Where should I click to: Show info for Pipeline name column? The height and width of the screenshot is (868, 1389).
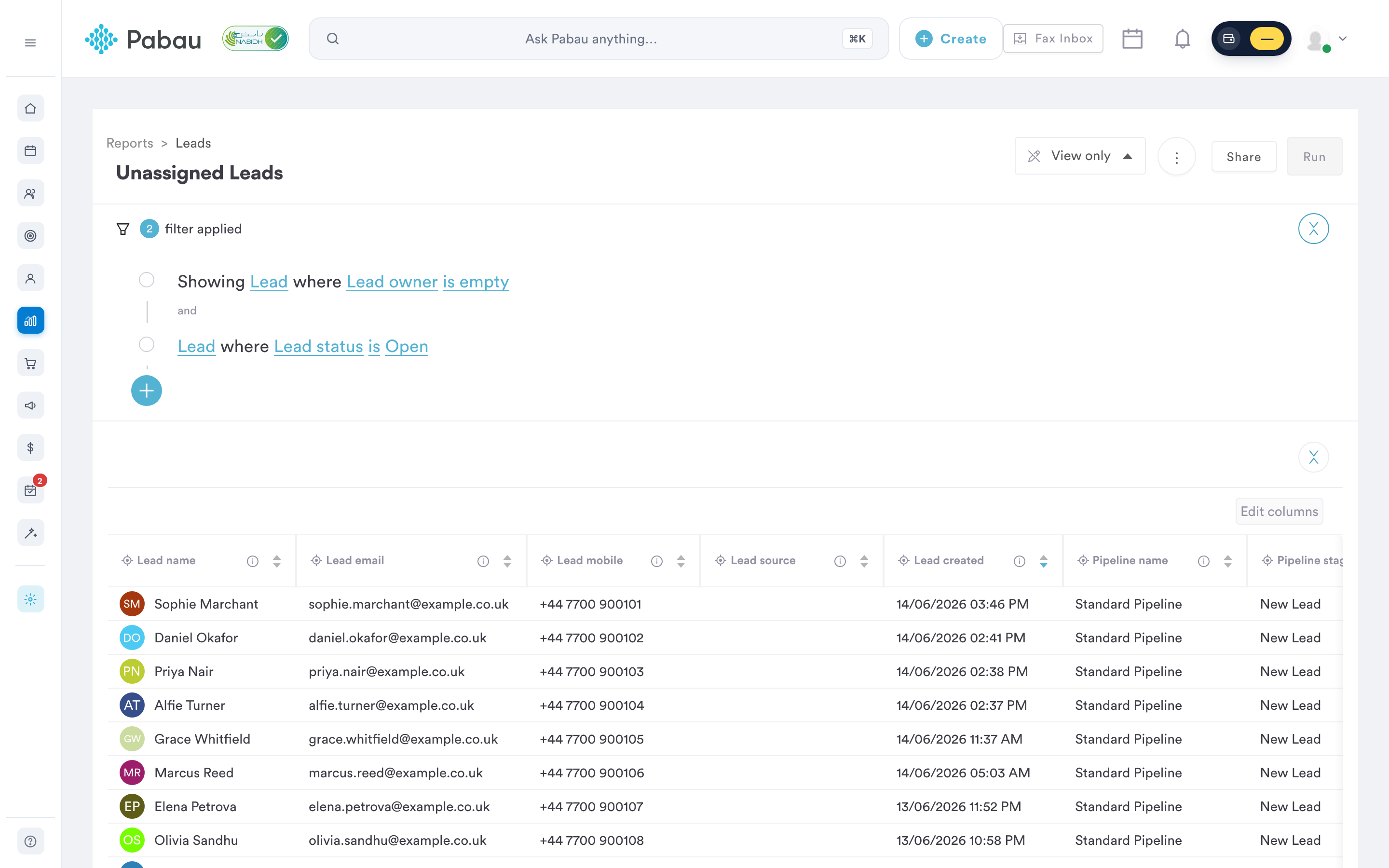tap(1204, 561)
